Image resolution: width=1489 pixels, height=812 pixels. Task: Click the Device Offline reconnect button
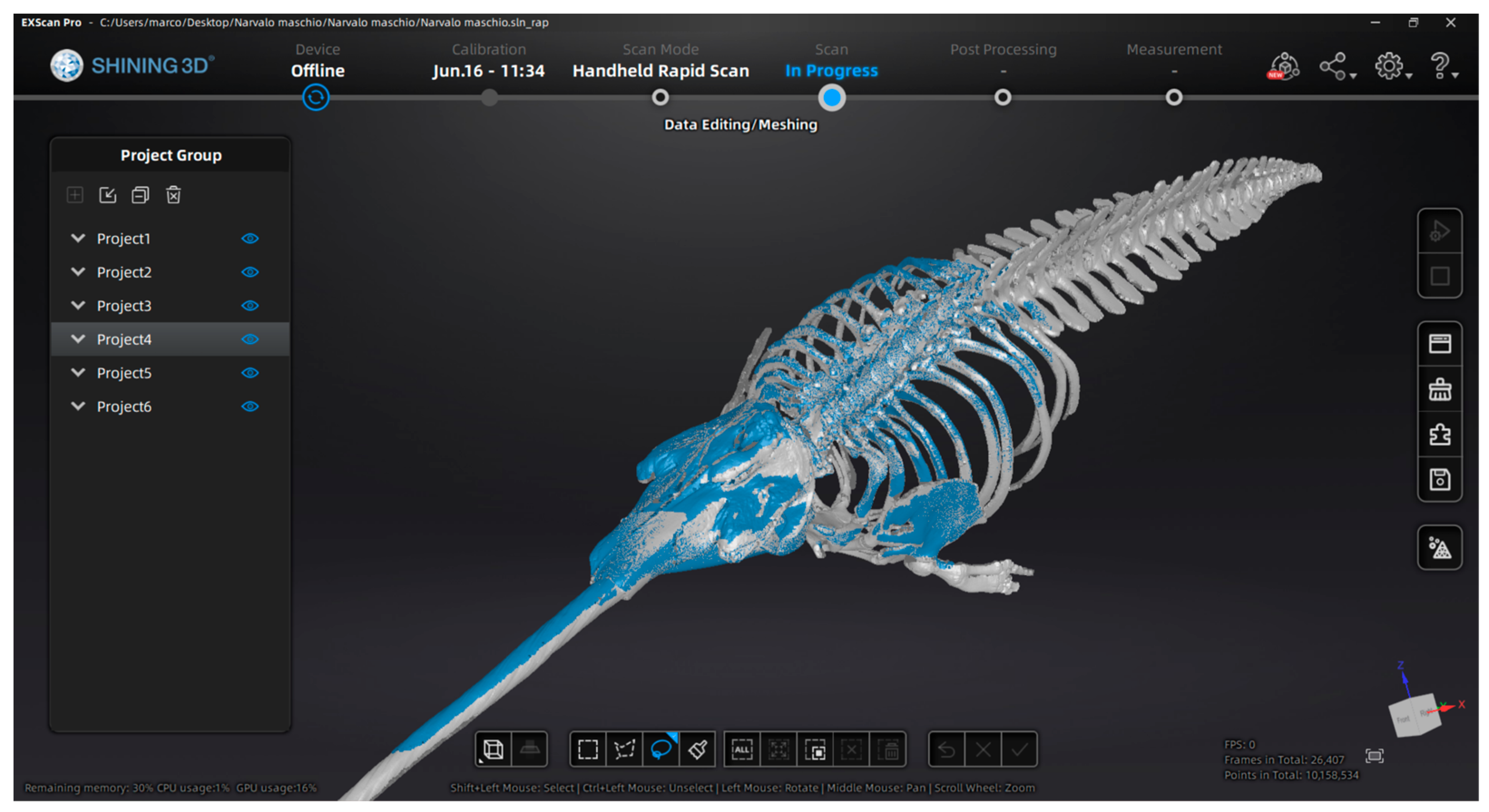(x=316, y=97)
